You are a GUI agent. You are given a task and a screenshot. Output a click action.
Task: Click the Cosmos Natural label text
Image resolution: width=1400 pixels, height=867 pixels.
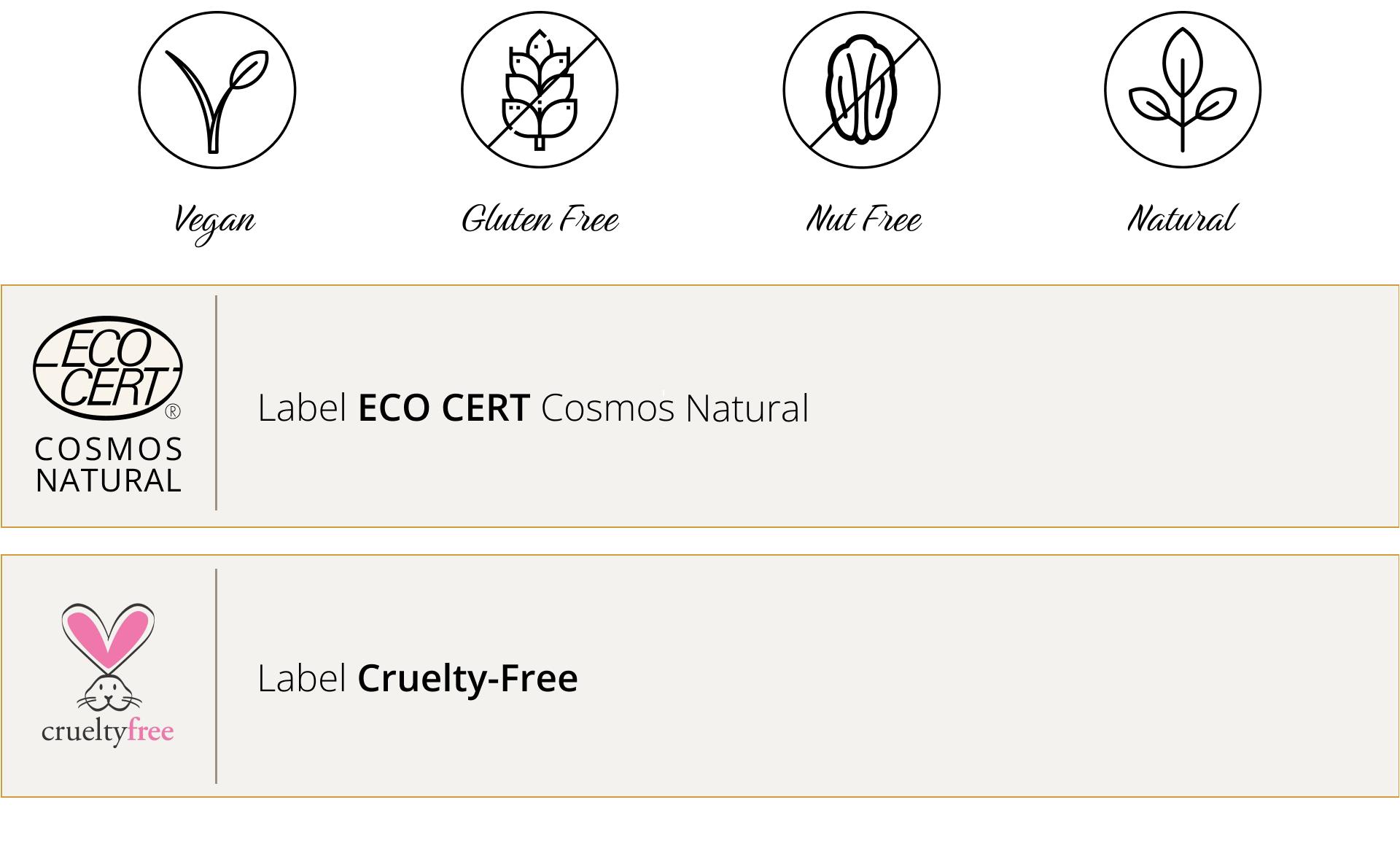pos(674,408)
